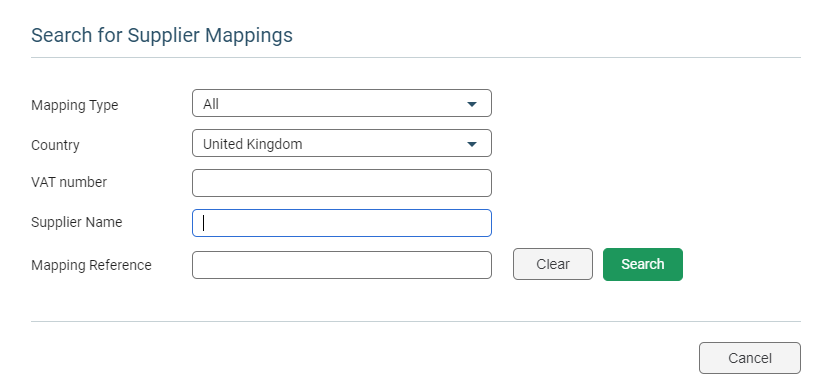The image size is (823, 388).
Task: Click the divider line above Cancel
Action: pyautogui.click(x=416, y=321)
